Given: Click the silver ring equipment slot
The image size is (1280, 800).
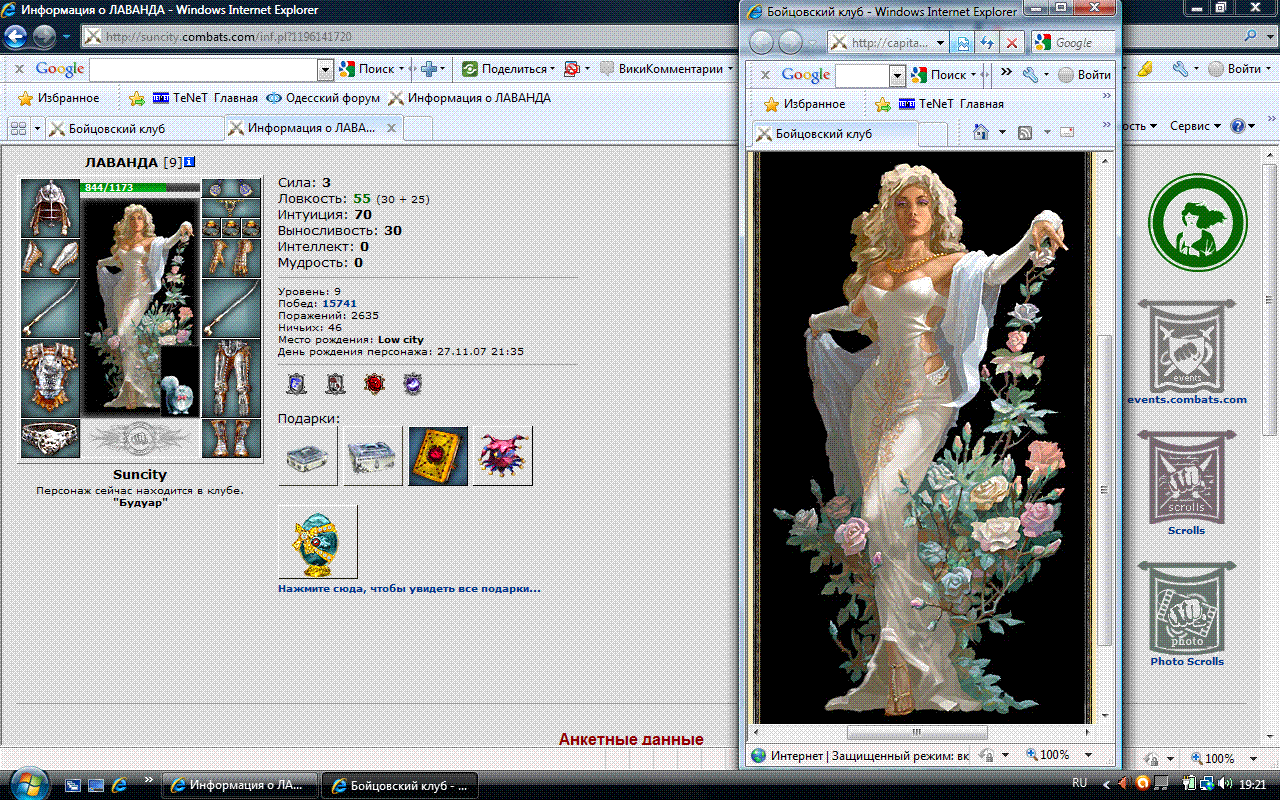Looking at the screenshot, I should (x=50, y=438).
